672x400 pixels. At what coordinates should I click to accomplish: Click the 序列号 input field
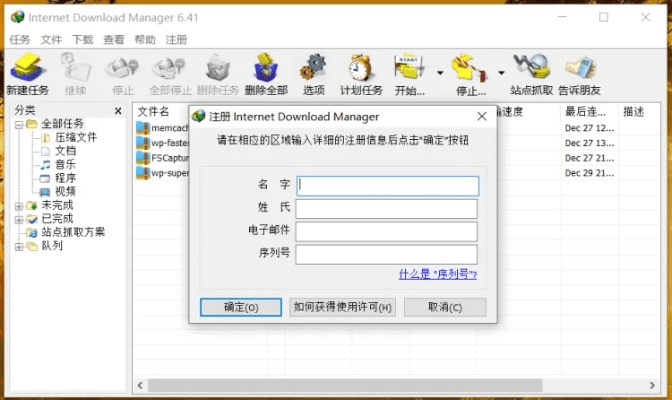387,255
